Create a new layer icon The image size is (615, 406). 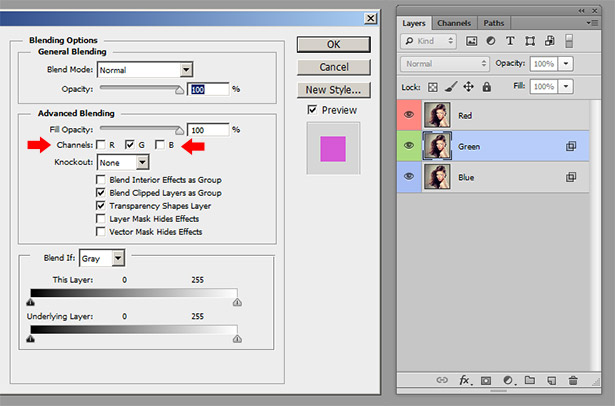point(551,381)
